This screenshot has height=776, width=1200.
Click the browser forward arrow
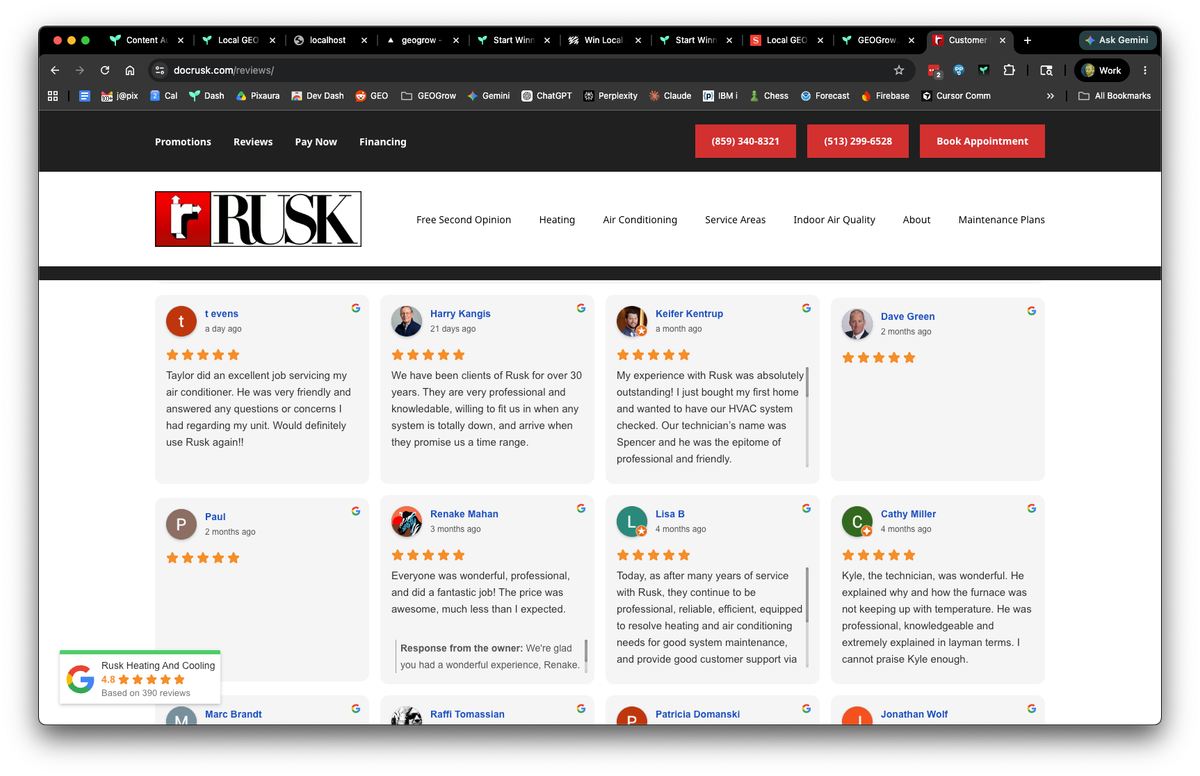80,71
